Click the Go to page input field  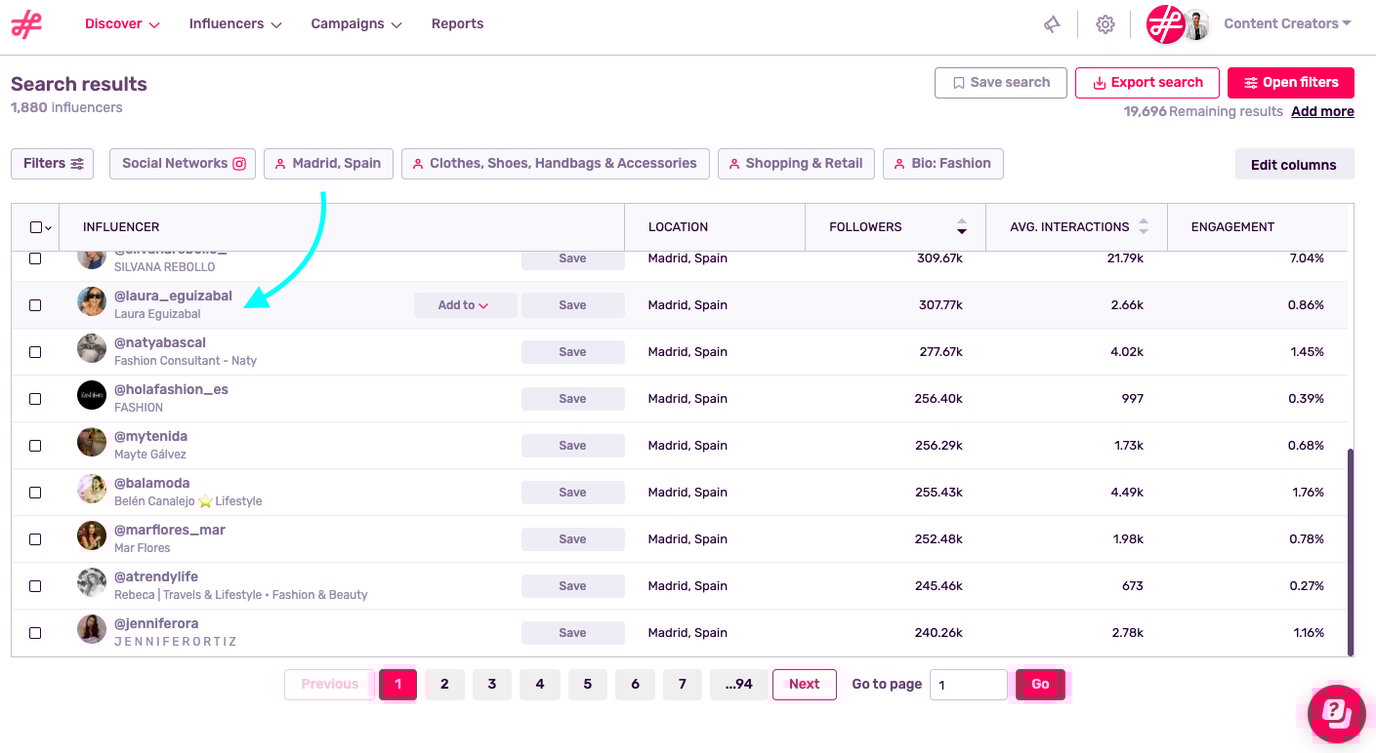point(967,684)
